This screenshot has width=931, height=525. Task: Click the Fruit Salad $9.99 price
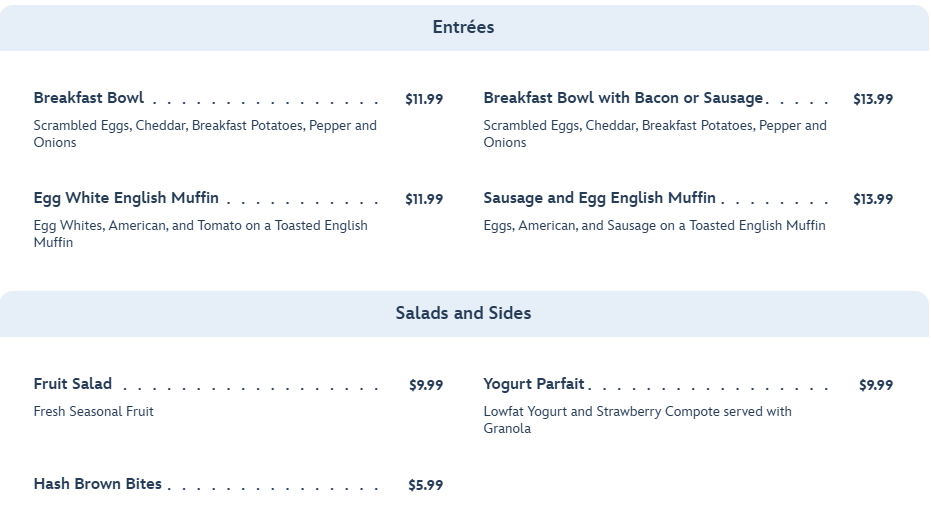pyautogui.click(x=426, y=385)
